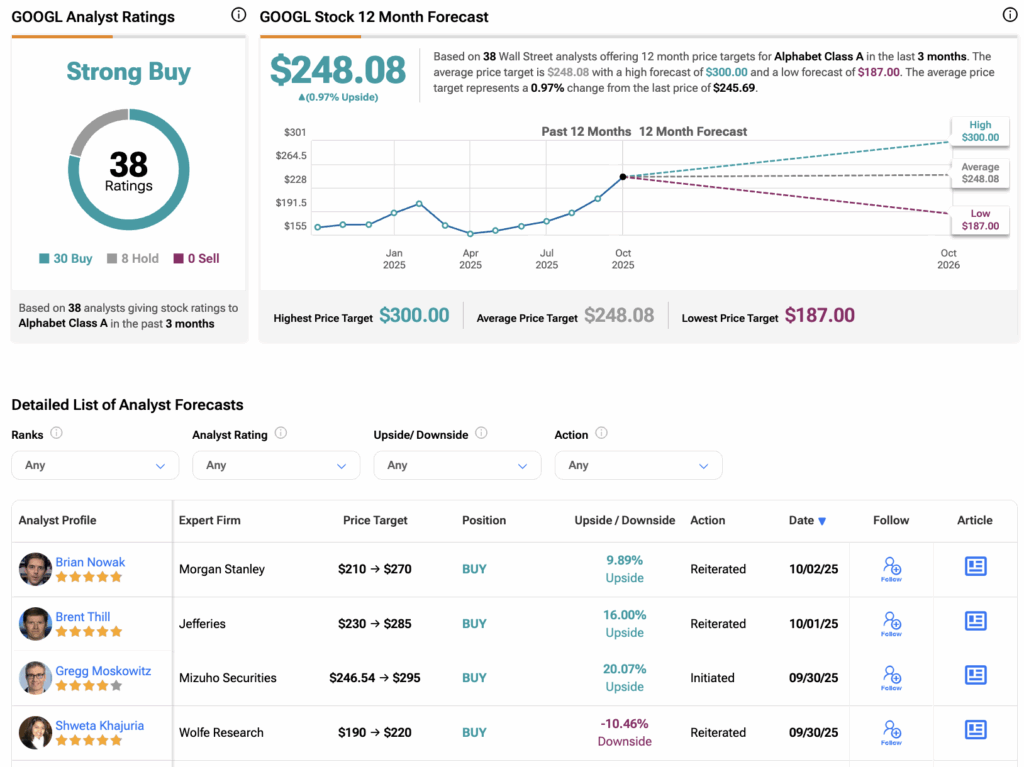Click info icon beside 12 Month Forecast
The height and width of the screenshot is (767, 1024).
pos(1009,15)
